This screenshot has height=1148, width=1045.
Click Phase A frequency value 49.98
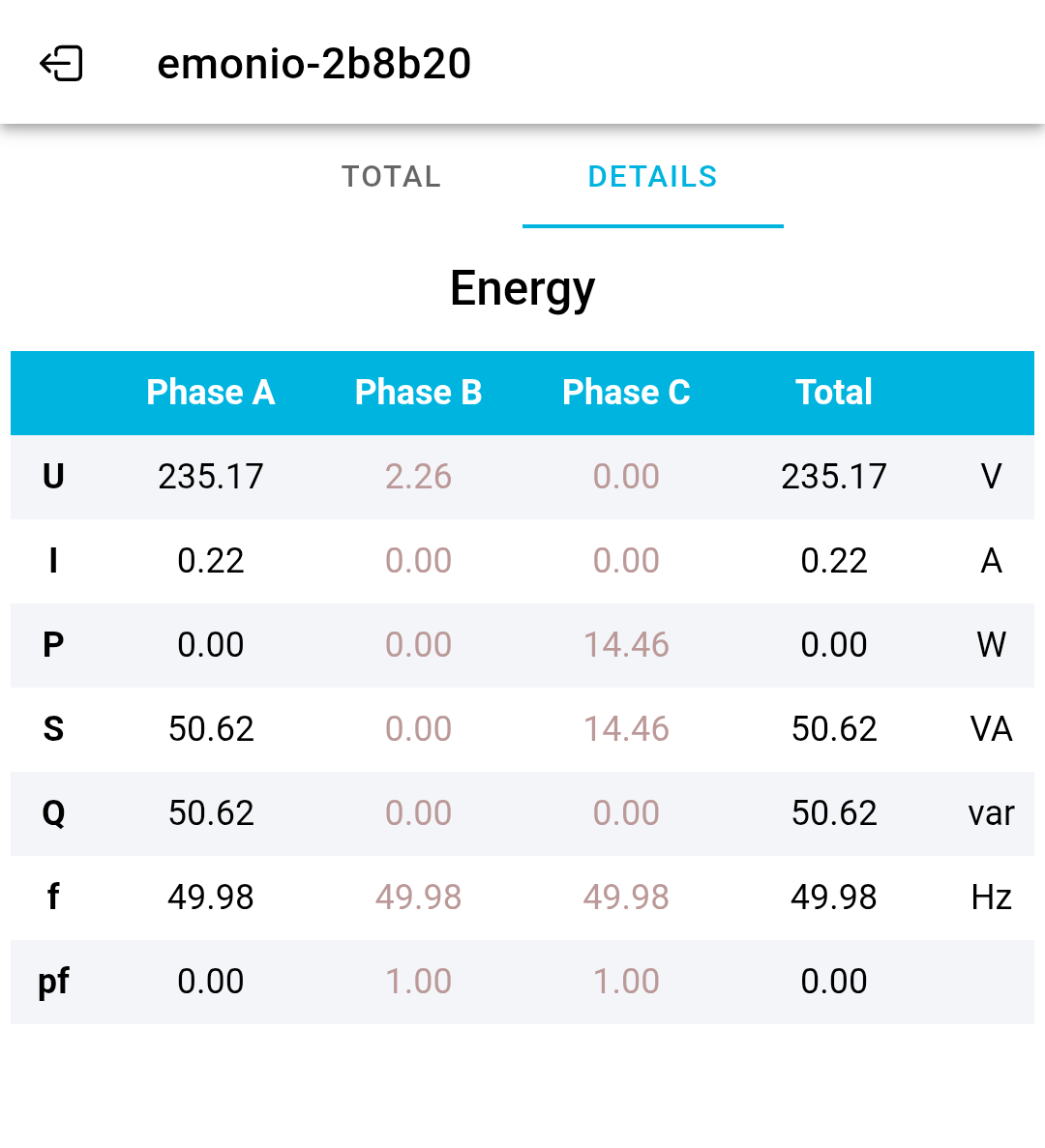coord(210,898)
